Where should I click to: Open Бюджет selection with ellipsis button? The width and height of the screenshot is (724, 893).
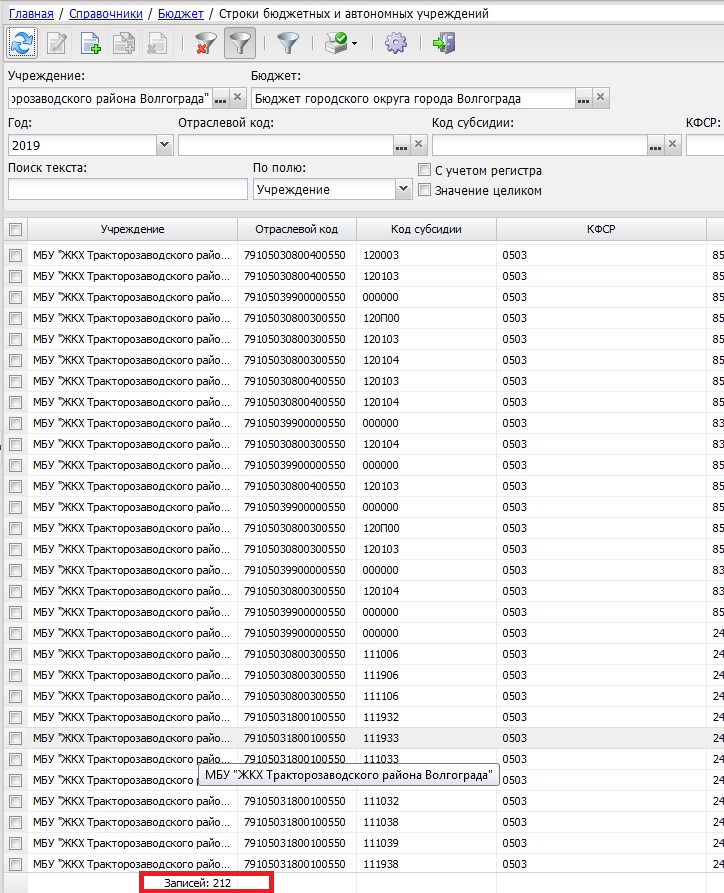click(583, 97)
